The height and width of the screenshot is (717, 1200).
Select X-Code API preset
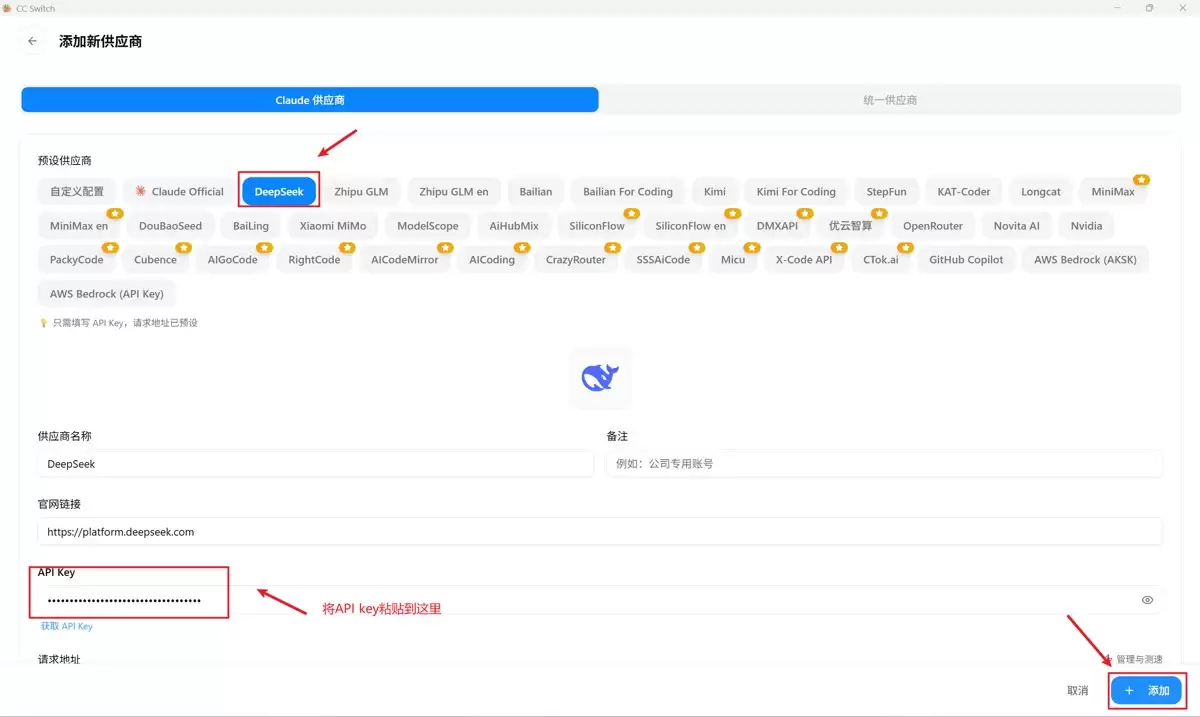tap(804, 260)
